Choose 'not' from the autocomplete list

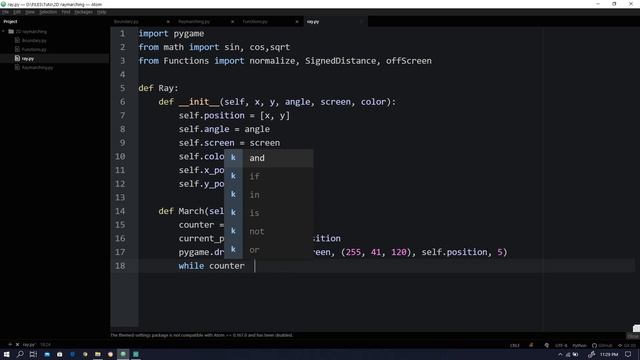[x=269, y=231]
